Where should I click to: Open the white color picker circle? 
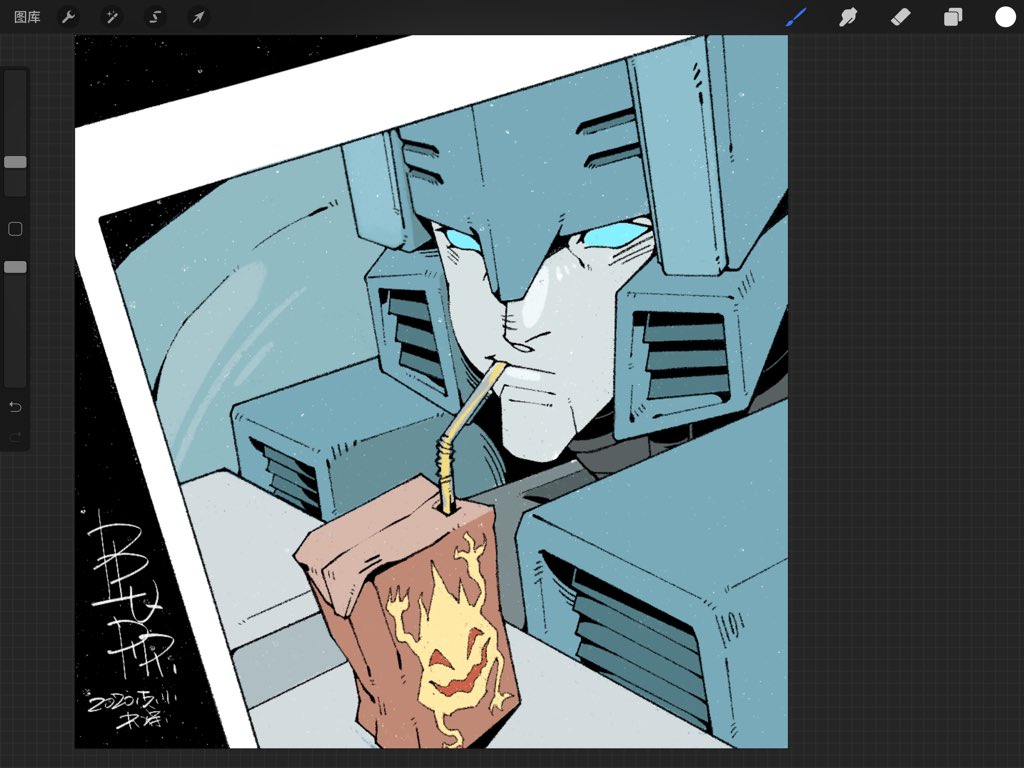1005,17
